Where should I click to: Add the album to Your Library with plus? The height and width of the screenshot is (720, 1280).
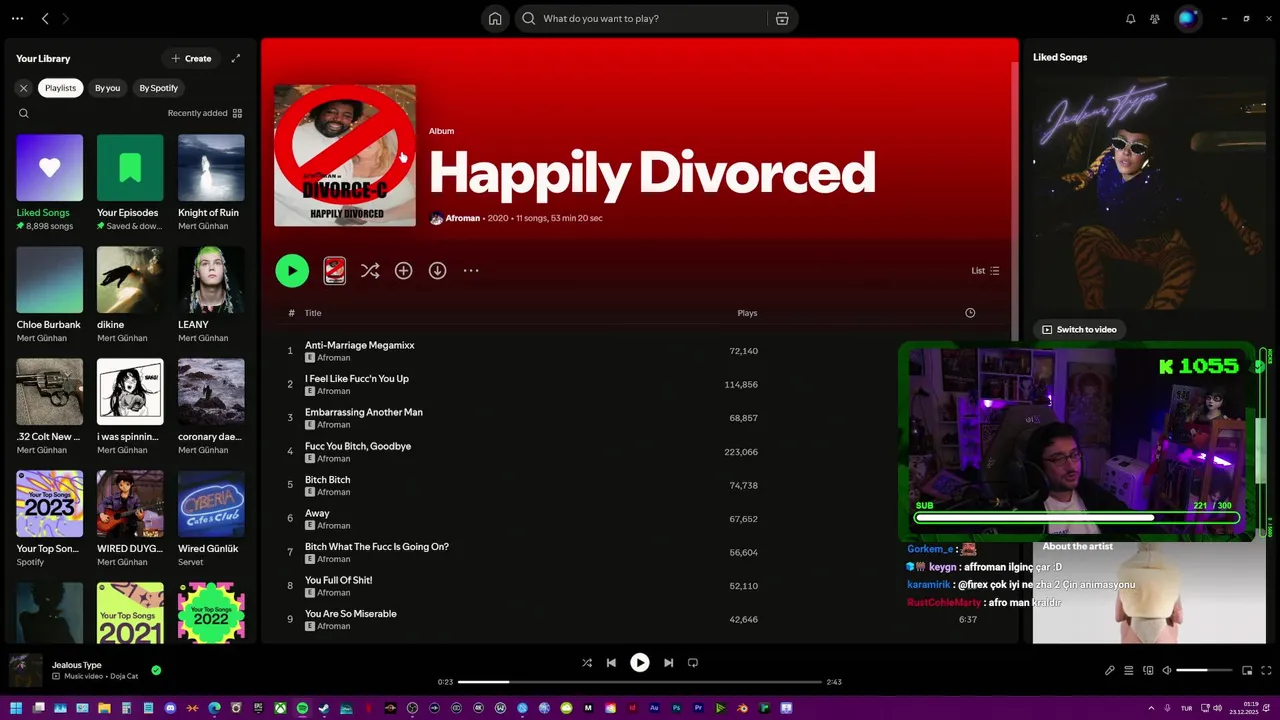(404, 270)
